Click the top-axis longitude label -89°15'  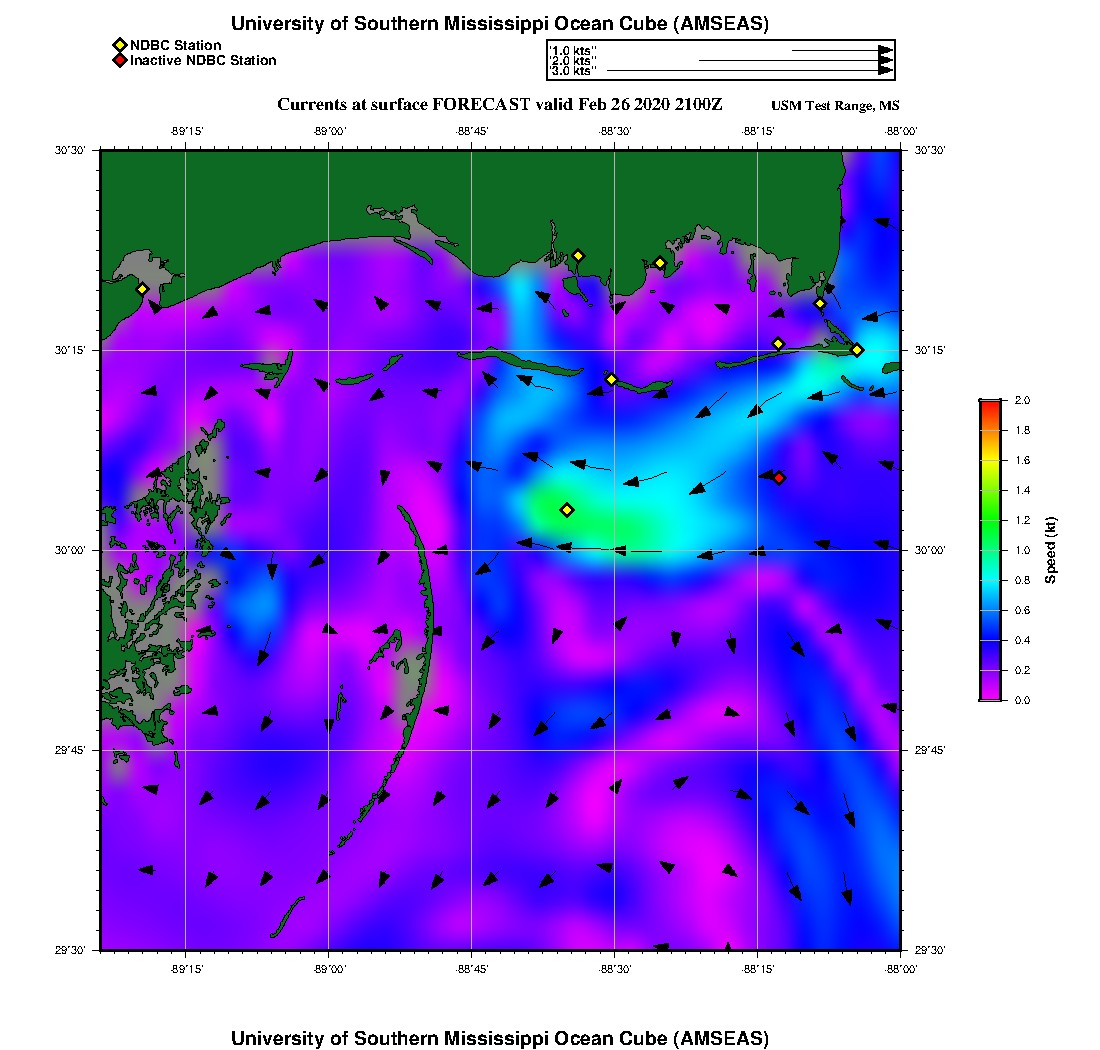click(x=186, y=131)
